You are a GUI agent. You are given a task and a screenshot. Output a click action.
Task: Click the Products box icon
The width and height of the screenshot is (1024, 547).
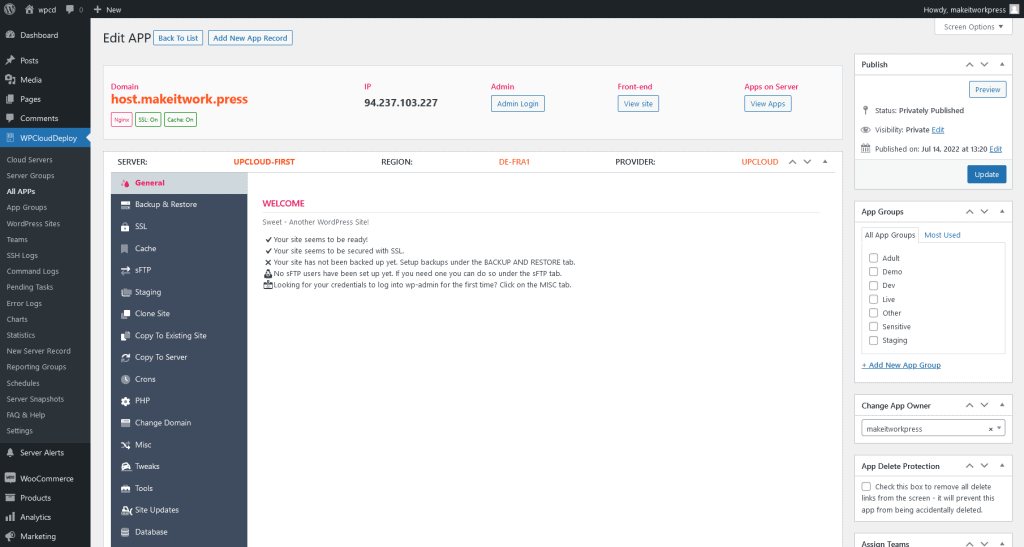point(10,497)
